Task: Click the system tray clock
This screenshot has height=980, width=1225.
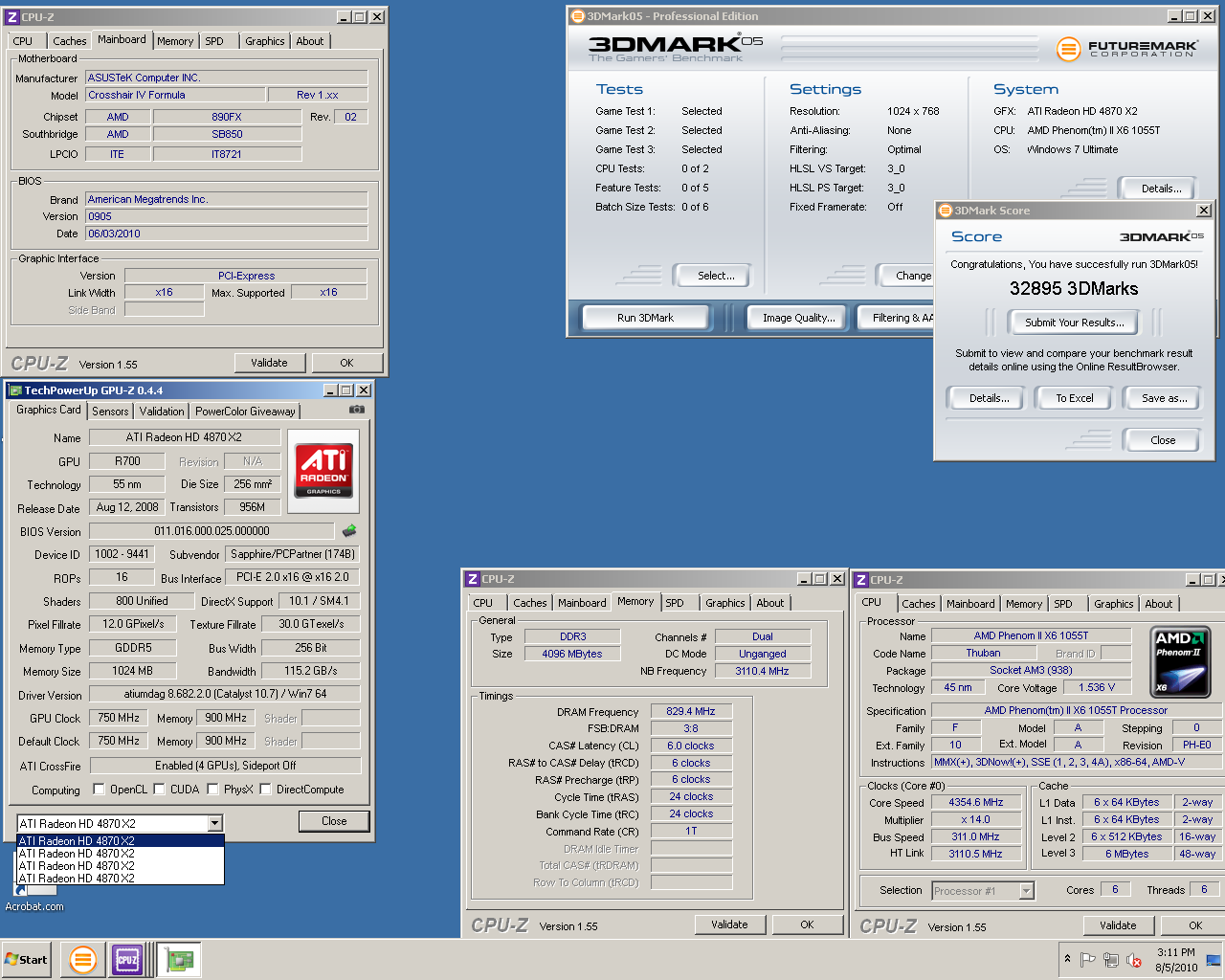Action: pyautogui.click(x=1176, y=960)
